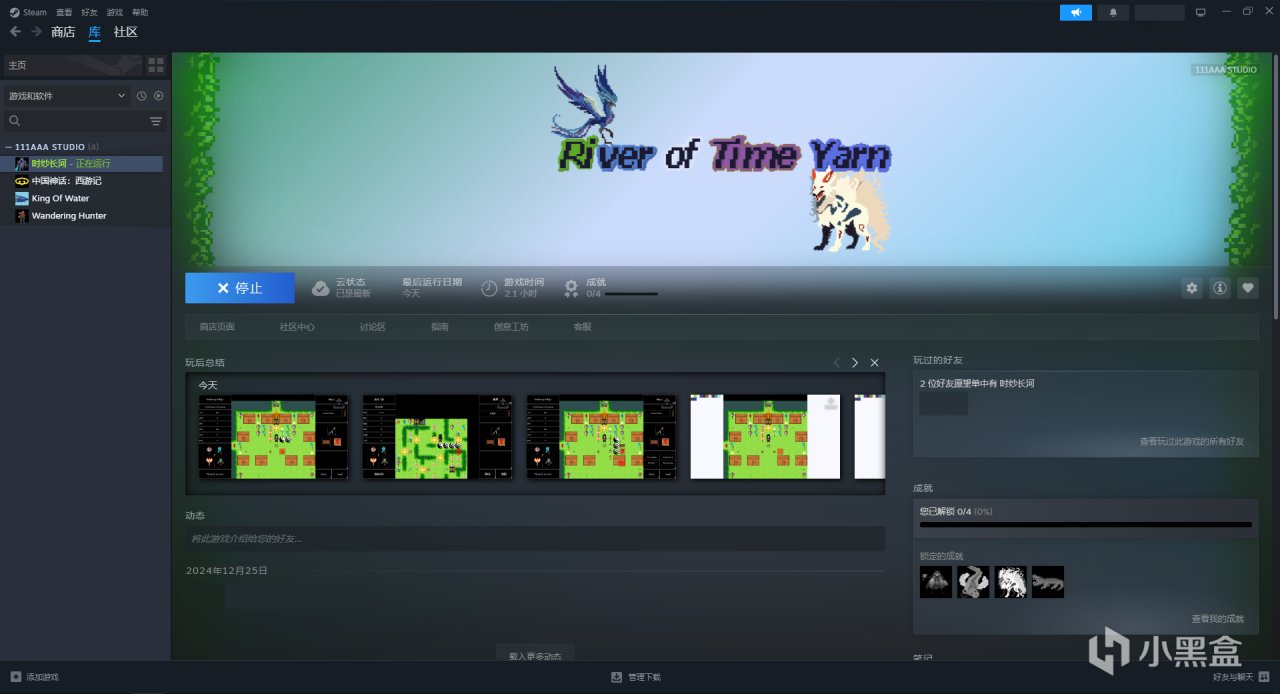Open the second screenshot thumbnail with maze
Screen dimensions: 1280x694
coord(437,437)
